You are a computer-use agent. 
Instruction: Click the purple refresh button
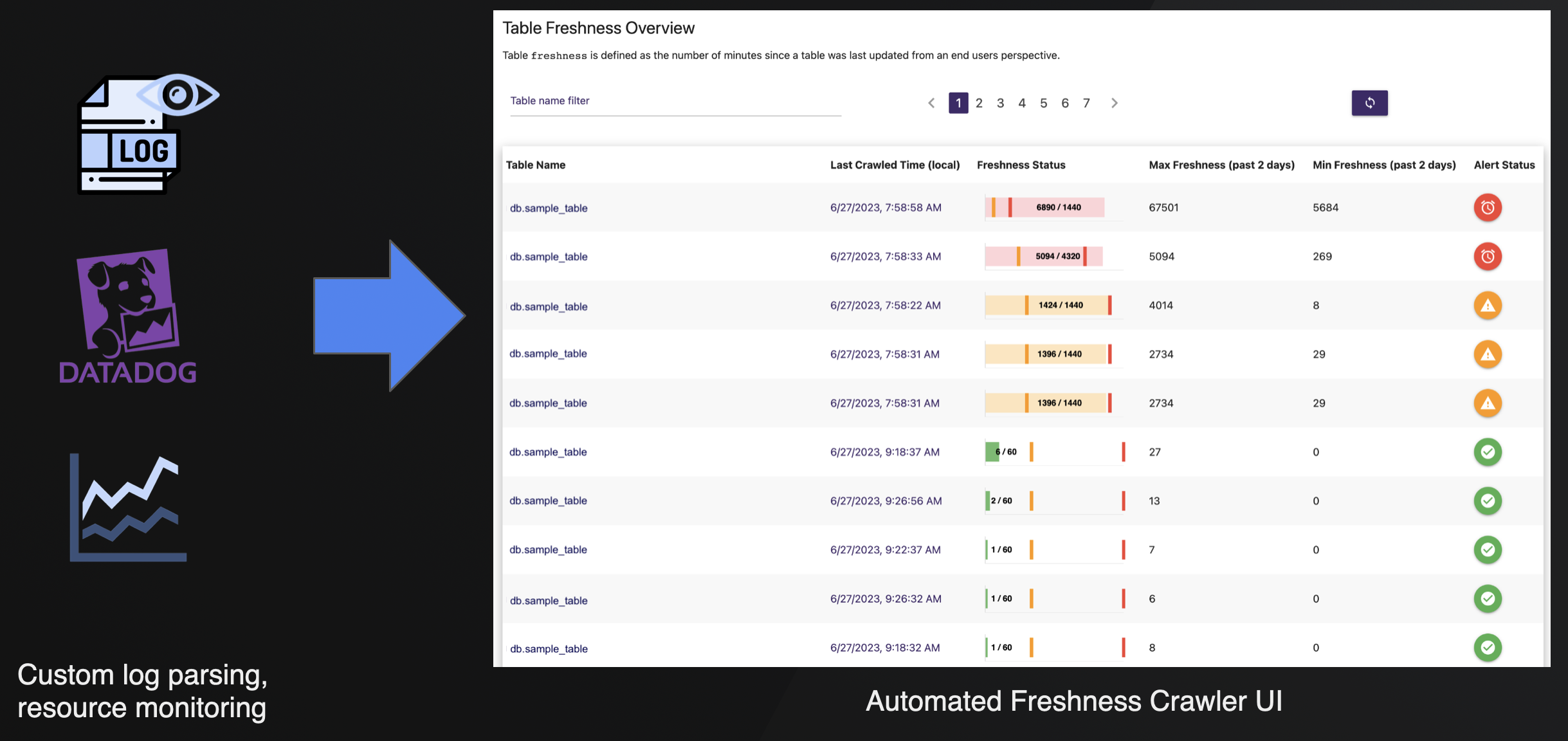(x=1369, y=103)
